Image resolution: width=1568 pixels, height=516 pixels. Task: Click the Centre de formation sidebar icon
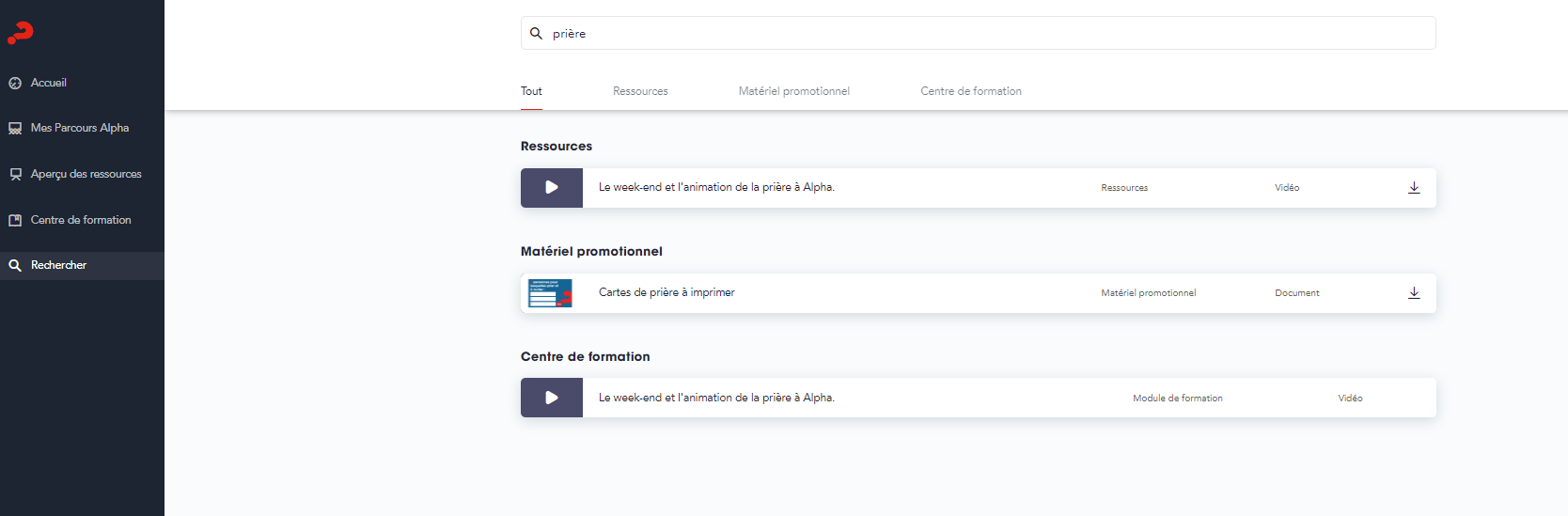(x=15, y=220)
